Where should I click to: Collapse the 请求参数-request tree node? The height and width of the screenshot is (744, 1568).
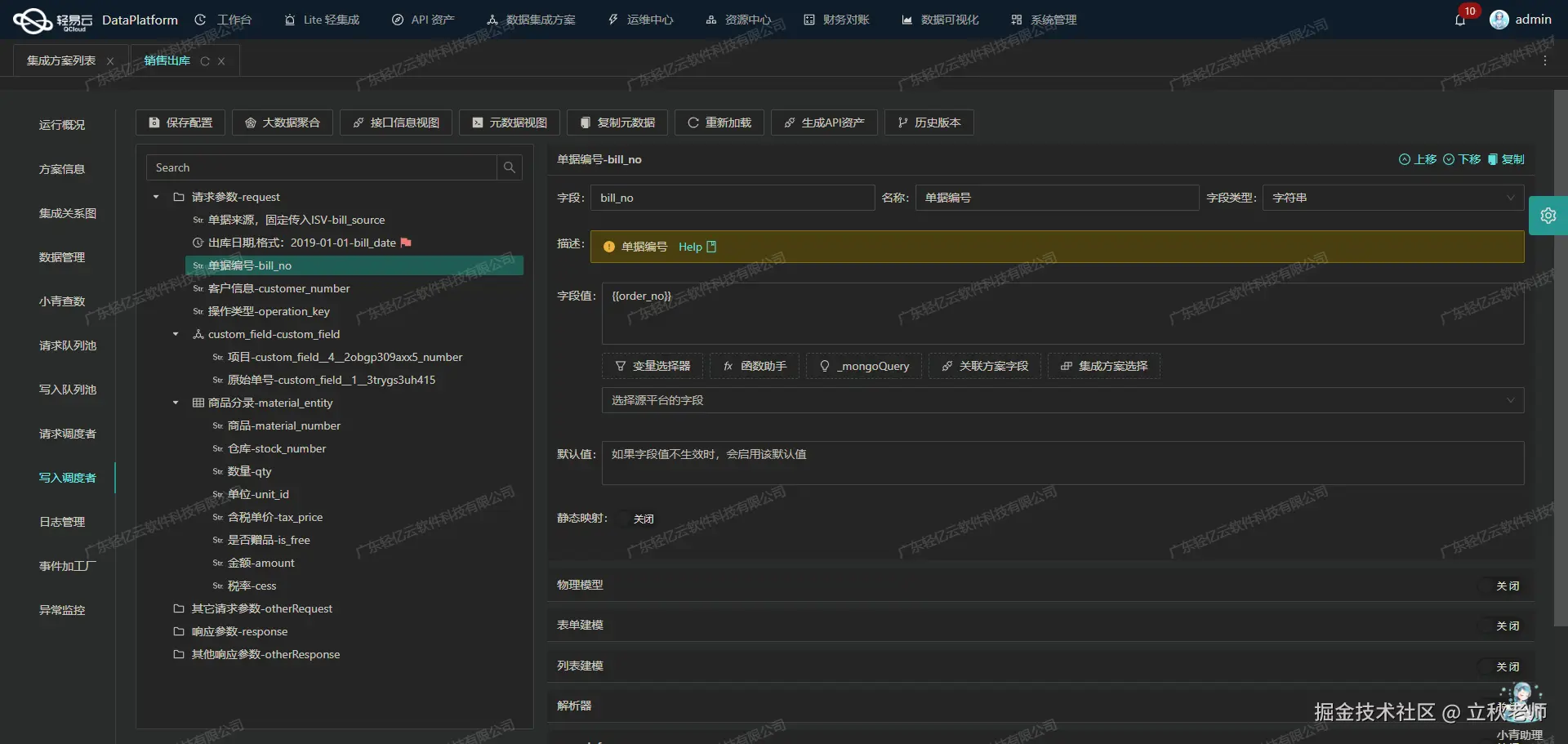(155, 197)
